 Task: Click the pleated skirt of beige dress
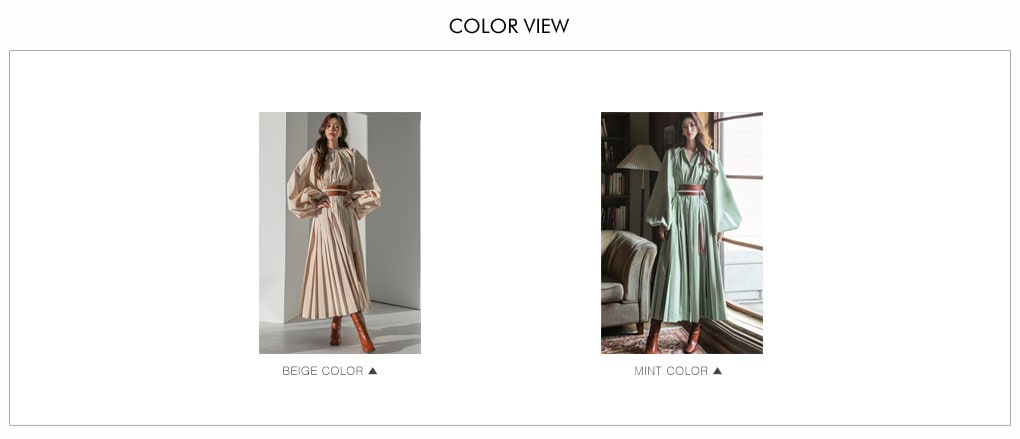[x=335, y=258]
